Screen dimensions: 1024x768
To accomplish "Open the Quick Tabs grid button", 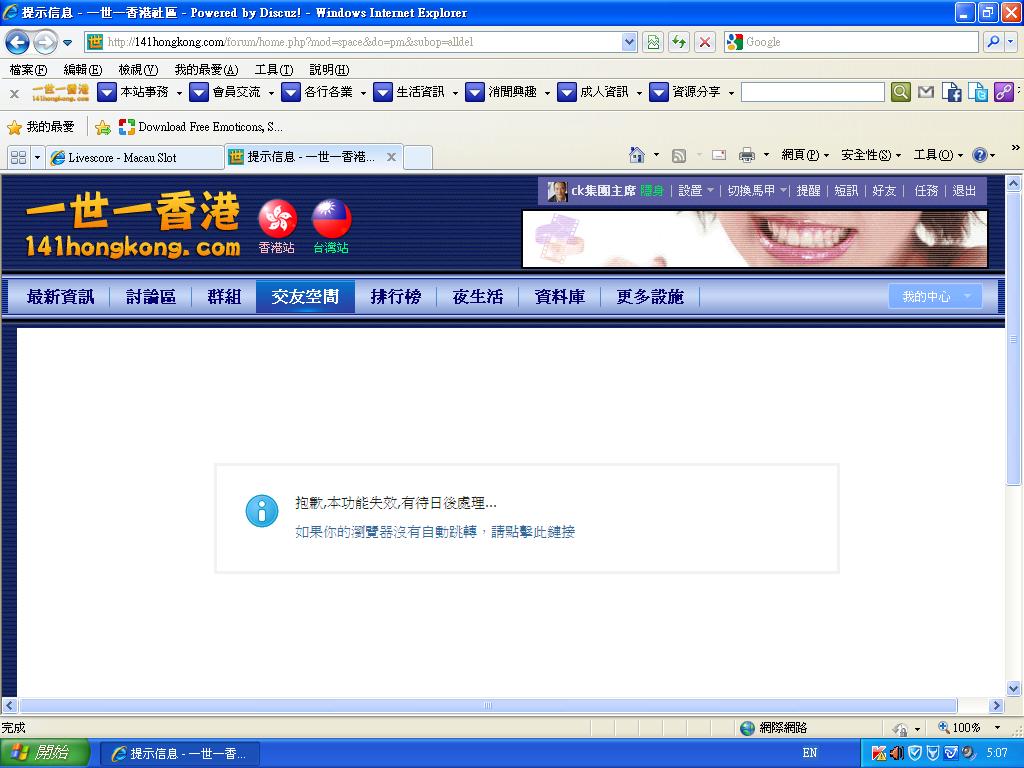I will pos(18,157).
